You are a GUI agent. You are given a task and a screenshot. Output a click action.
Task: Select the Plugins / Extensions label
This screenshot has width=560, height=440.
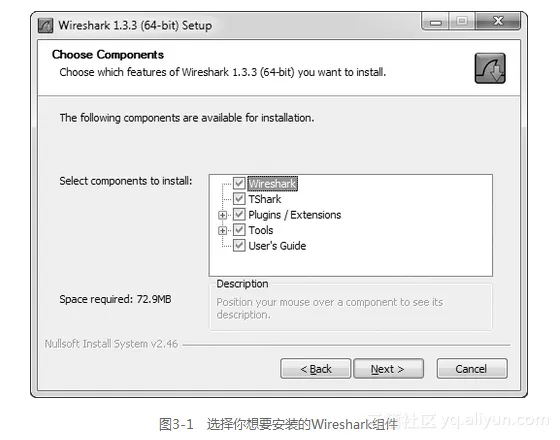pyautogui.click(x=295, y=215)
